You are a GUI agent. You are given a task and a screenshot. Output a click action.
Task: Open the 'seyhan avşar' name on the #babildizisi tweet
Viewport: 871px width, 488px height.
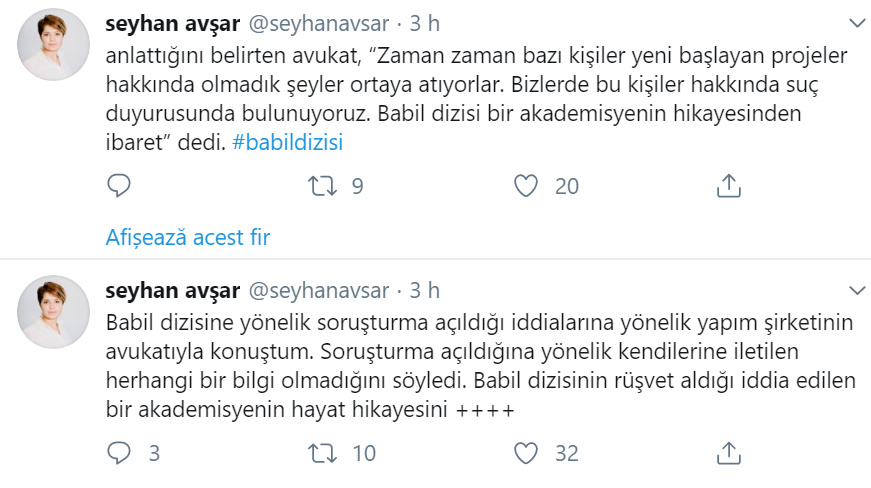pos(172,22)
